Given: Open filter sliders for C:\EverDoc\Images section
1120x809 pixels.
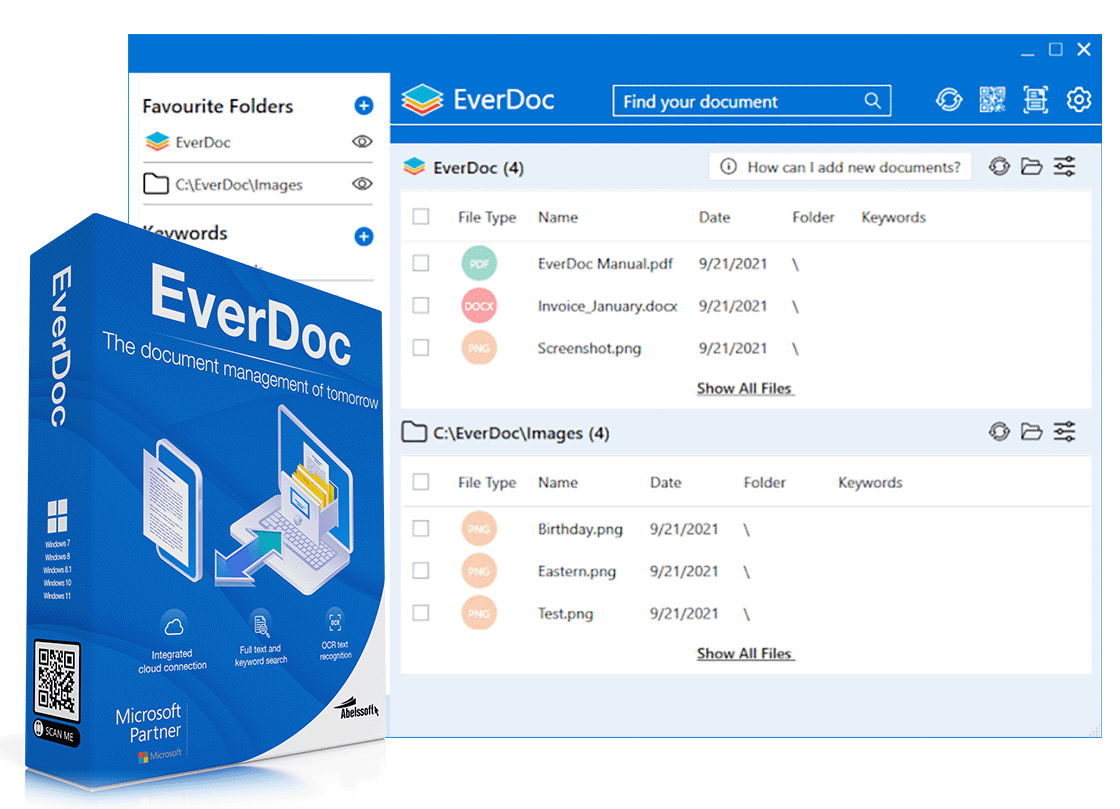Looking at the screenshot, I should (1064, 431).
